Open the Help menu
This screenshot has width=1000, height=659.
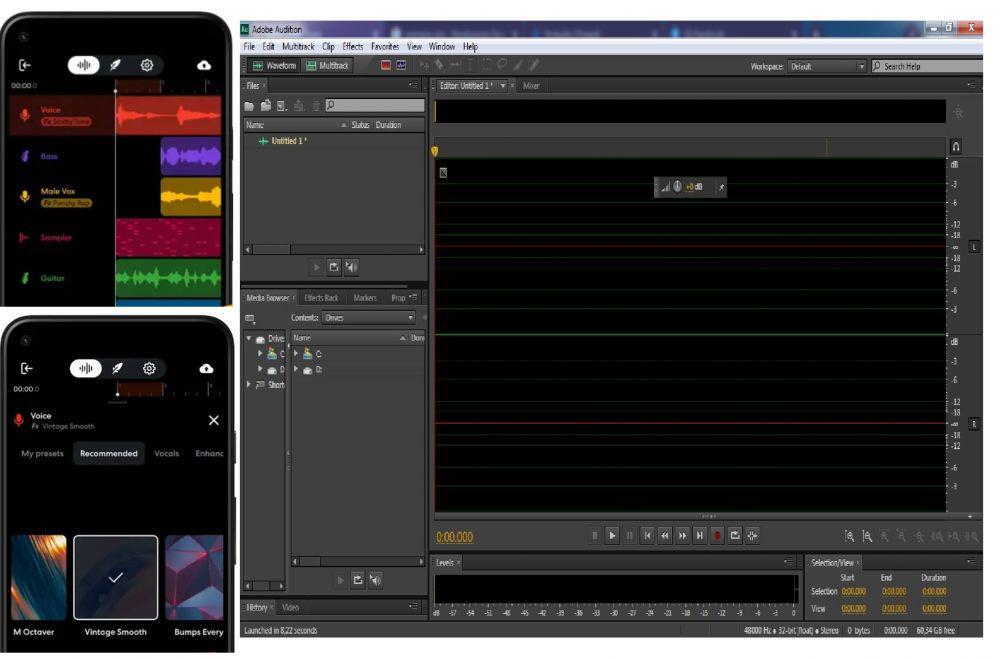pos(470,47)
